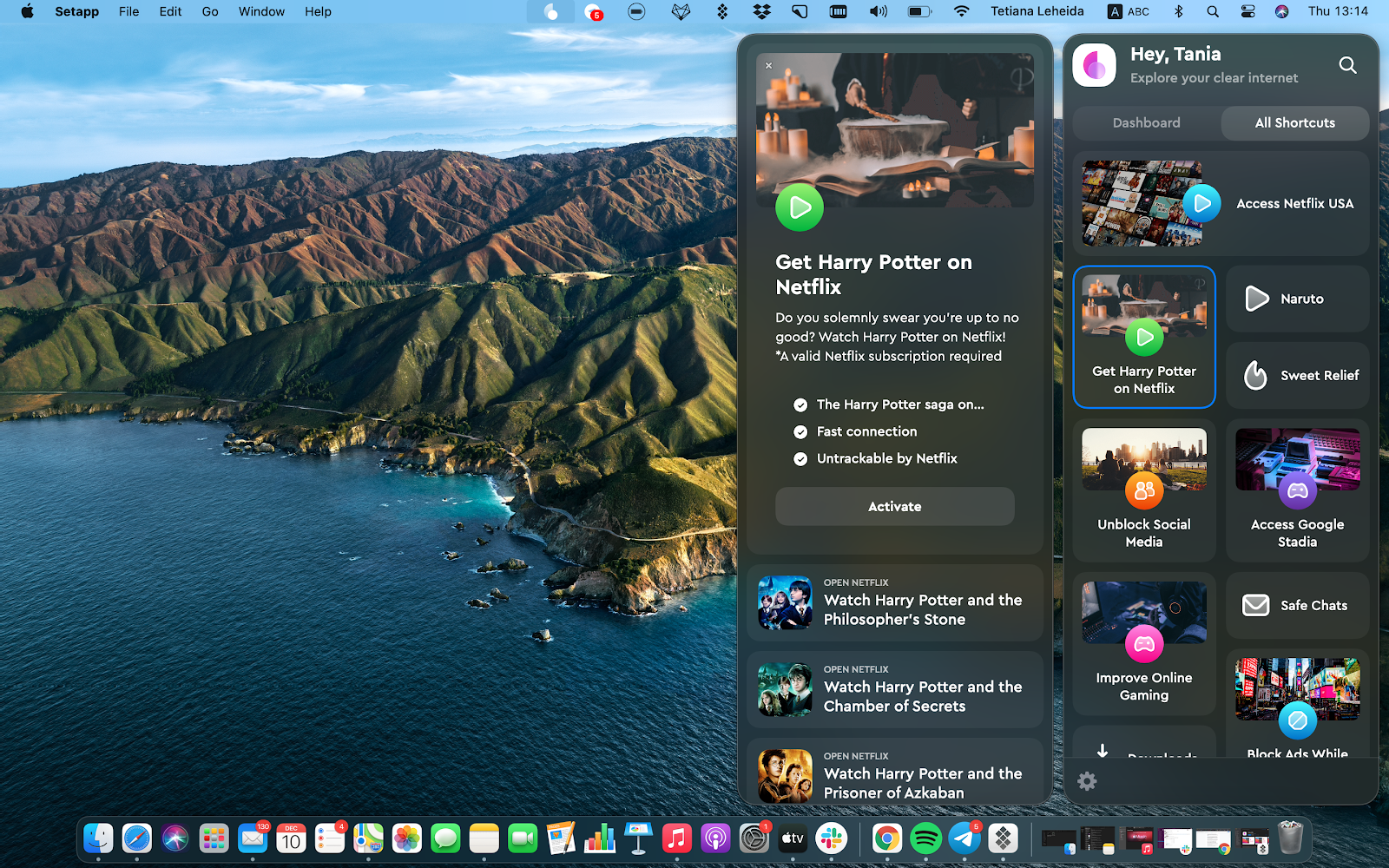Select the Naruto shortcut
Image resolution: width=1389 pixels, height=868 pixels.
1298,299
